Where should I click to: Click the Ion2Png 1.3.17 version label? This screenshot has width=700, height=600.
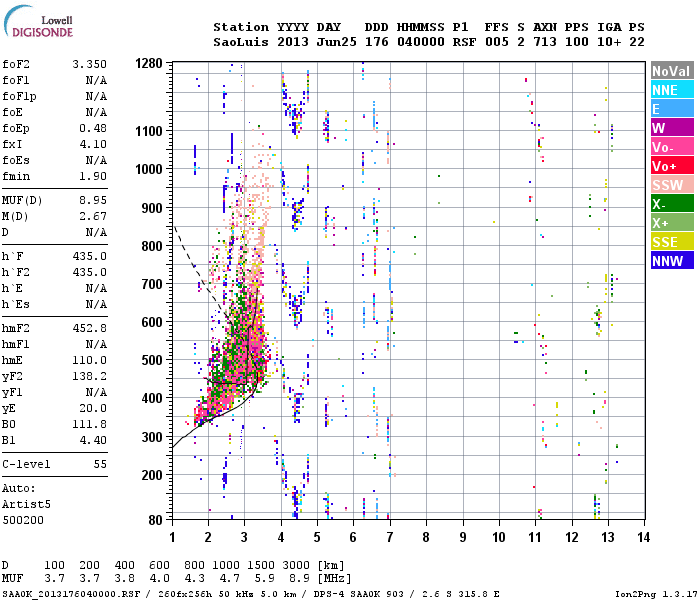pos(656,594)
